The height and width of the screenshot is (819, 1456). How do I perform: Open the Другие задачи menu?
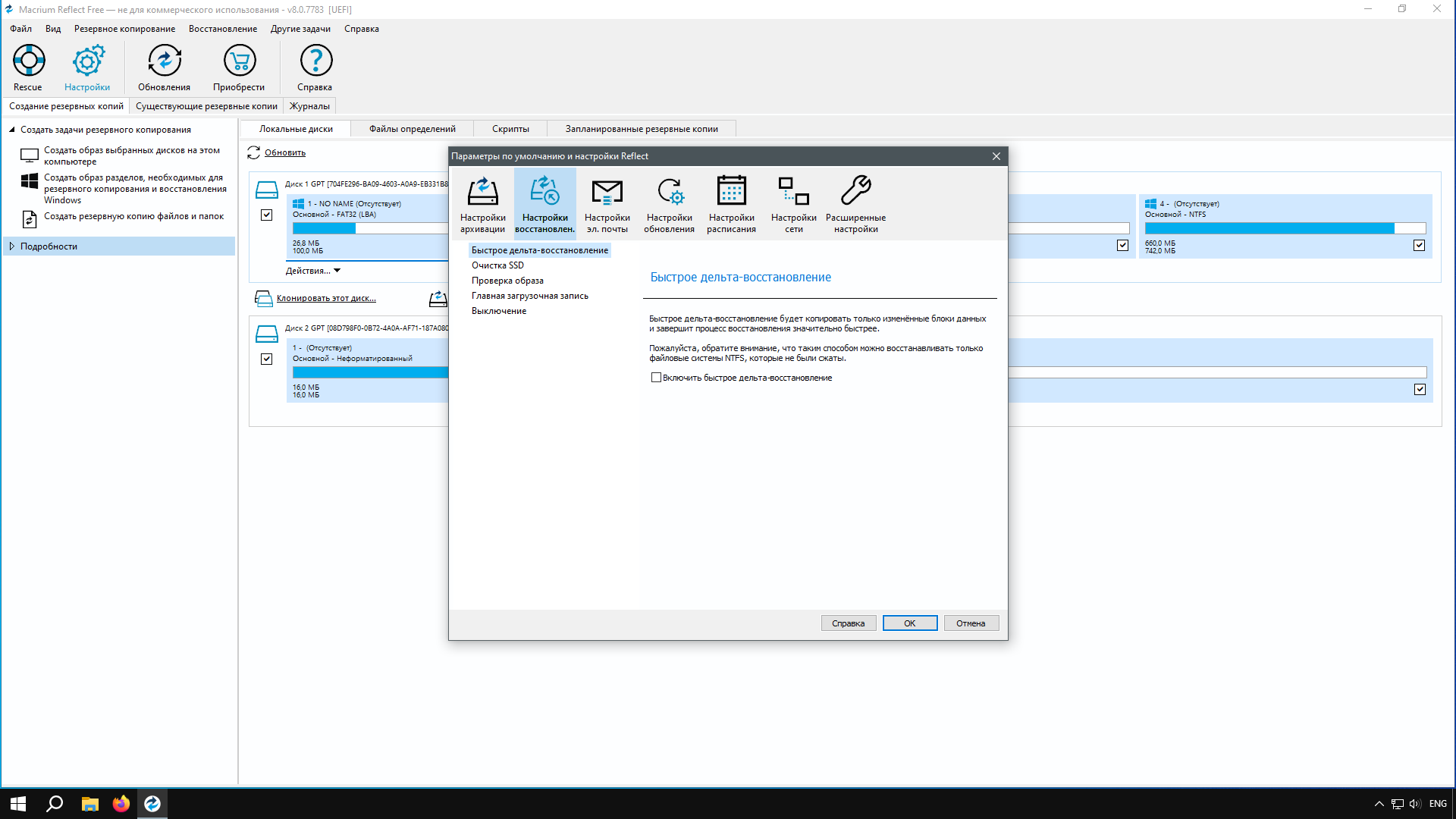point(300,29)
